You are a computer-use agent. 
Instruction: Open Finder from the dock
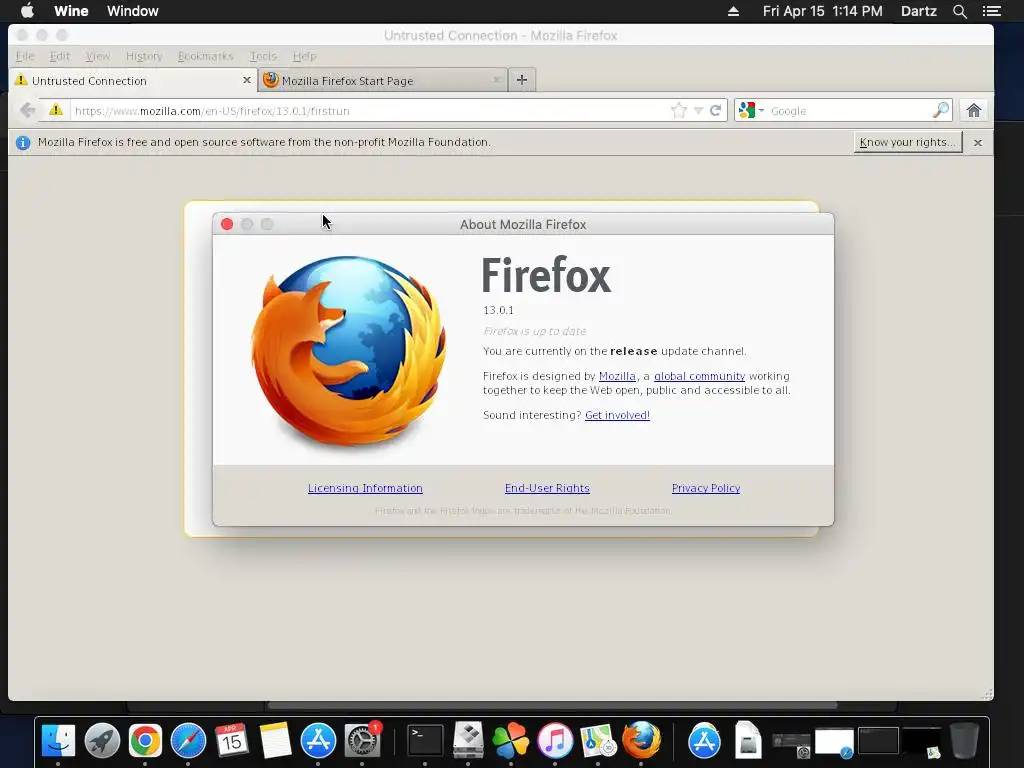58,741
